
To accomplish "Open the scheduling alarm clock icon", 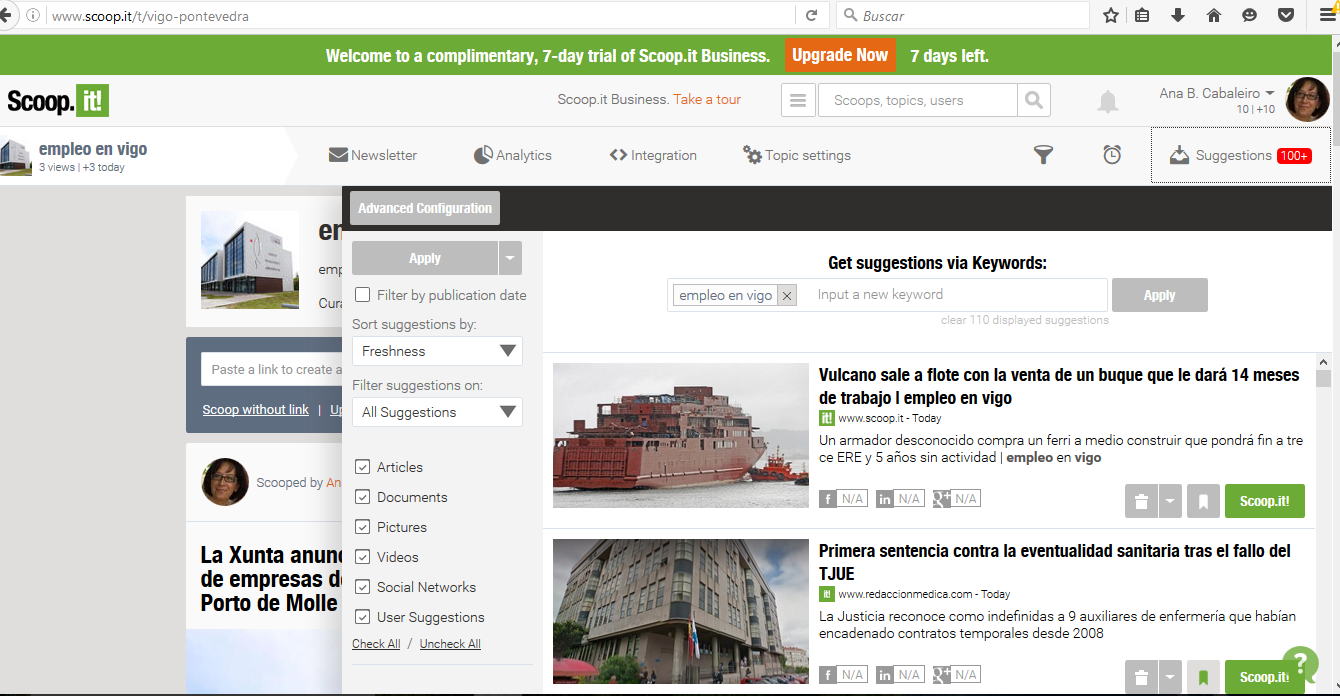I will 1112,155.
